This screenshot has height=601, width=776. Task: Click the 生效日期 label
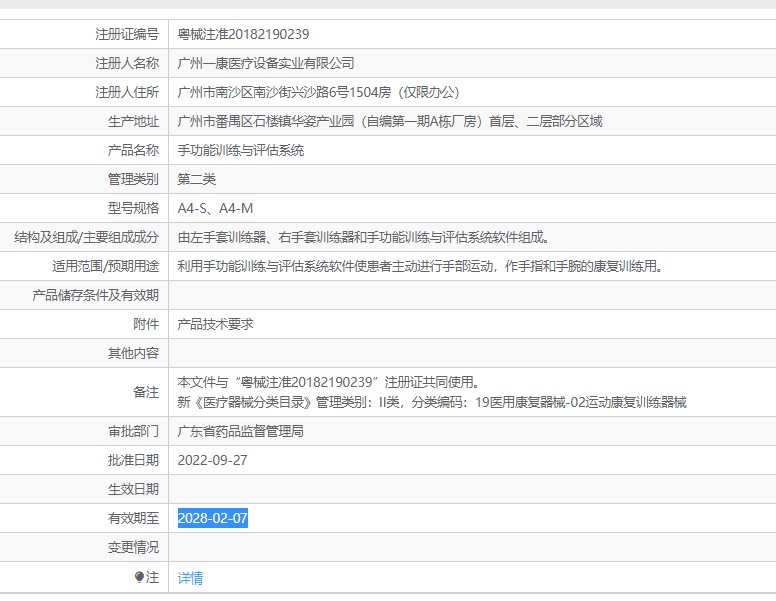pyautogui.click(x=134, y=489)
